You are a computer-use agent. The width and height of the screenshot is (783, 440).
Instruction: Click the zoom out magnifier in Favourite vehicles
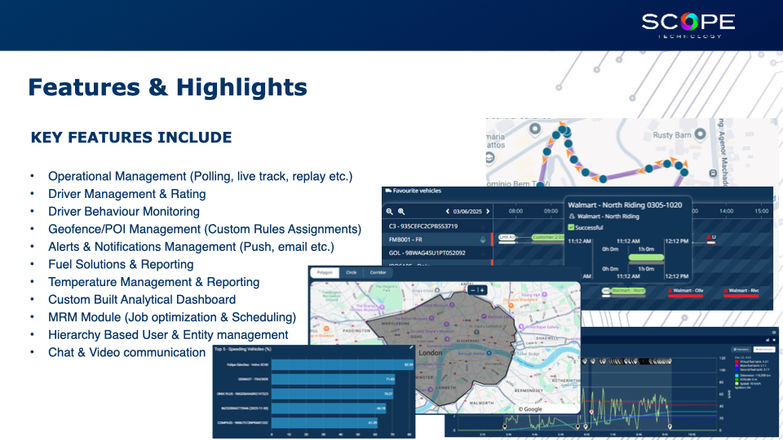tap(390, 211)
